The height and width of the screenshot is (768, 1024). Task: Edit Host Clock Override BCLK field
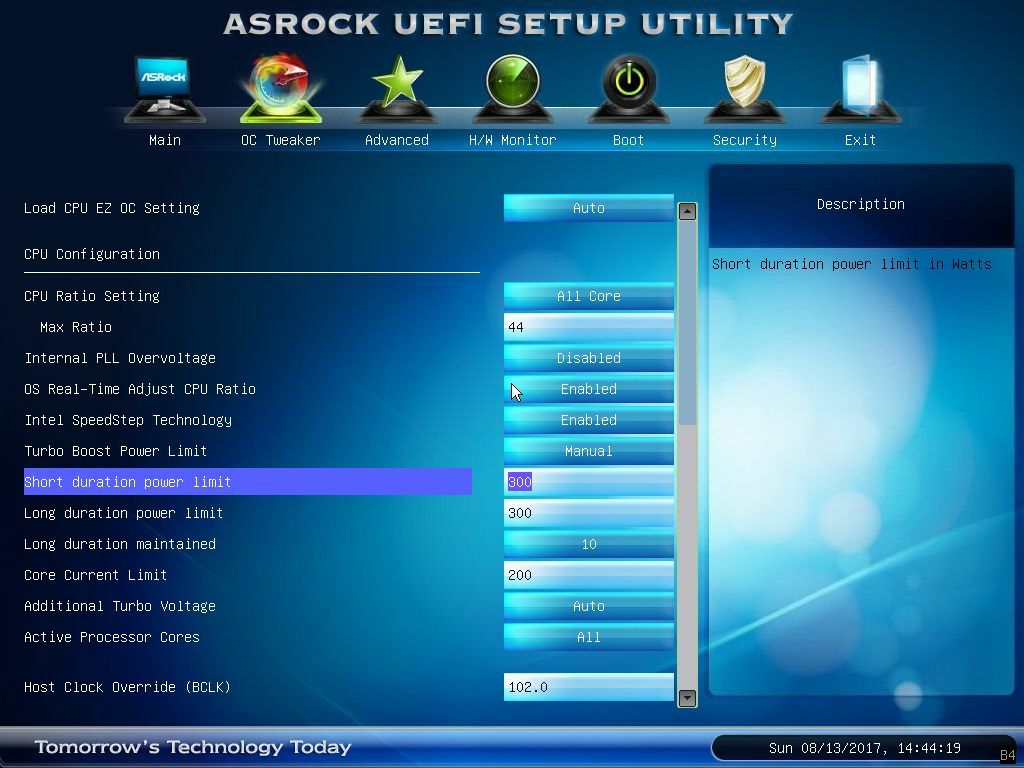coord(588,687)
